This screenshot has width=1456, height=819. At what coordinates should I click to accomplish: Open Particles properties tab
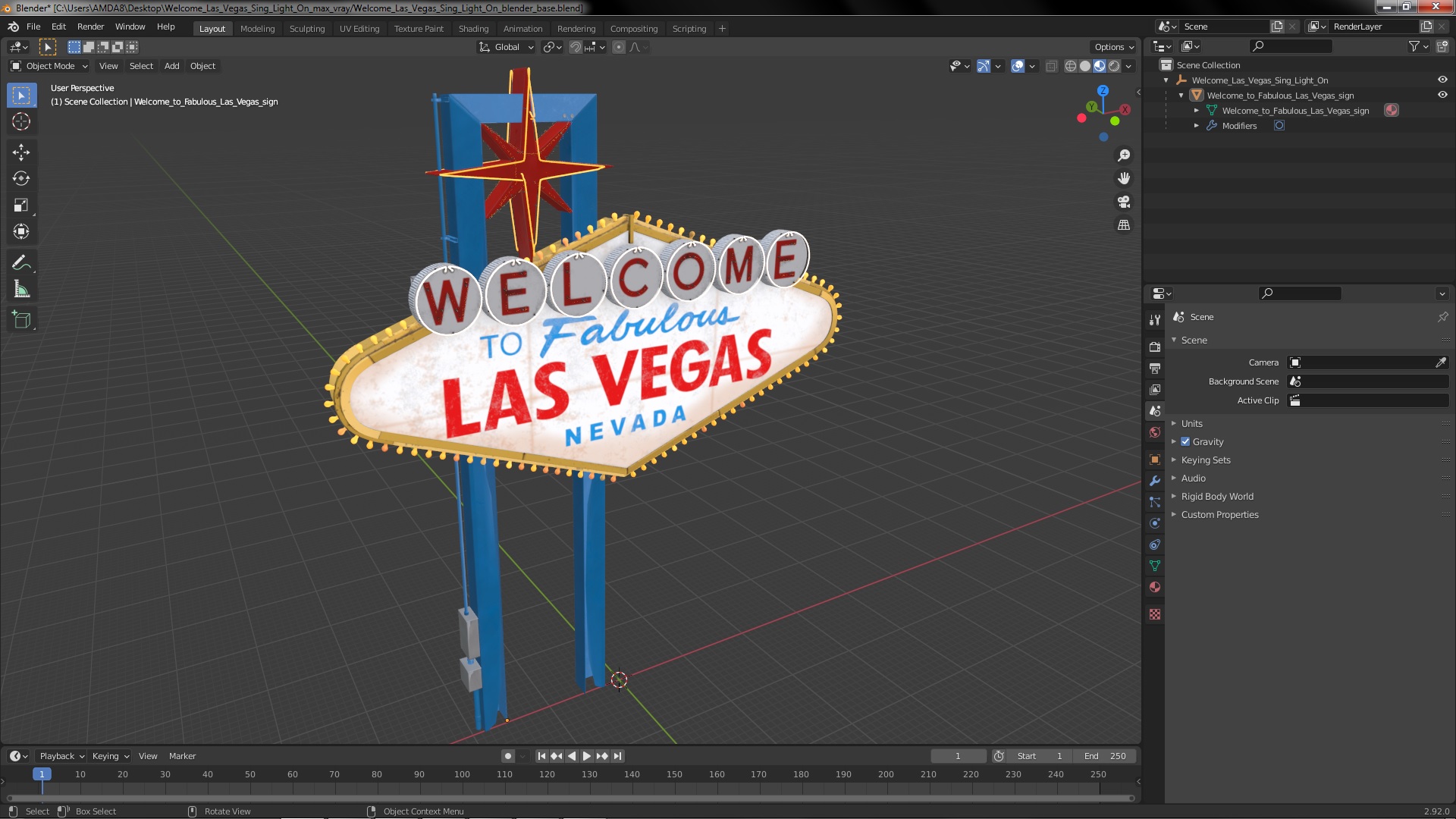1155,502
